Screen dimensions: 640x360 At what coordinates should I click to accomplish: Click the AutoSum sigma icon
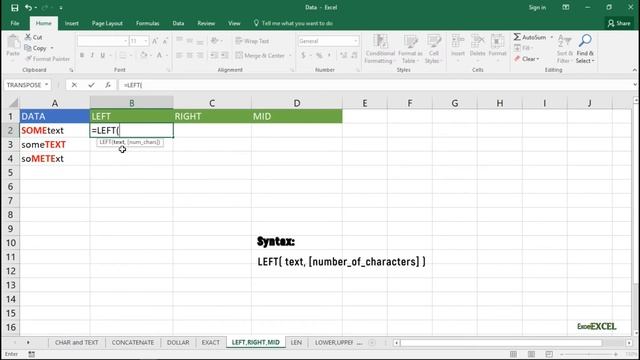tap(517, 37)
